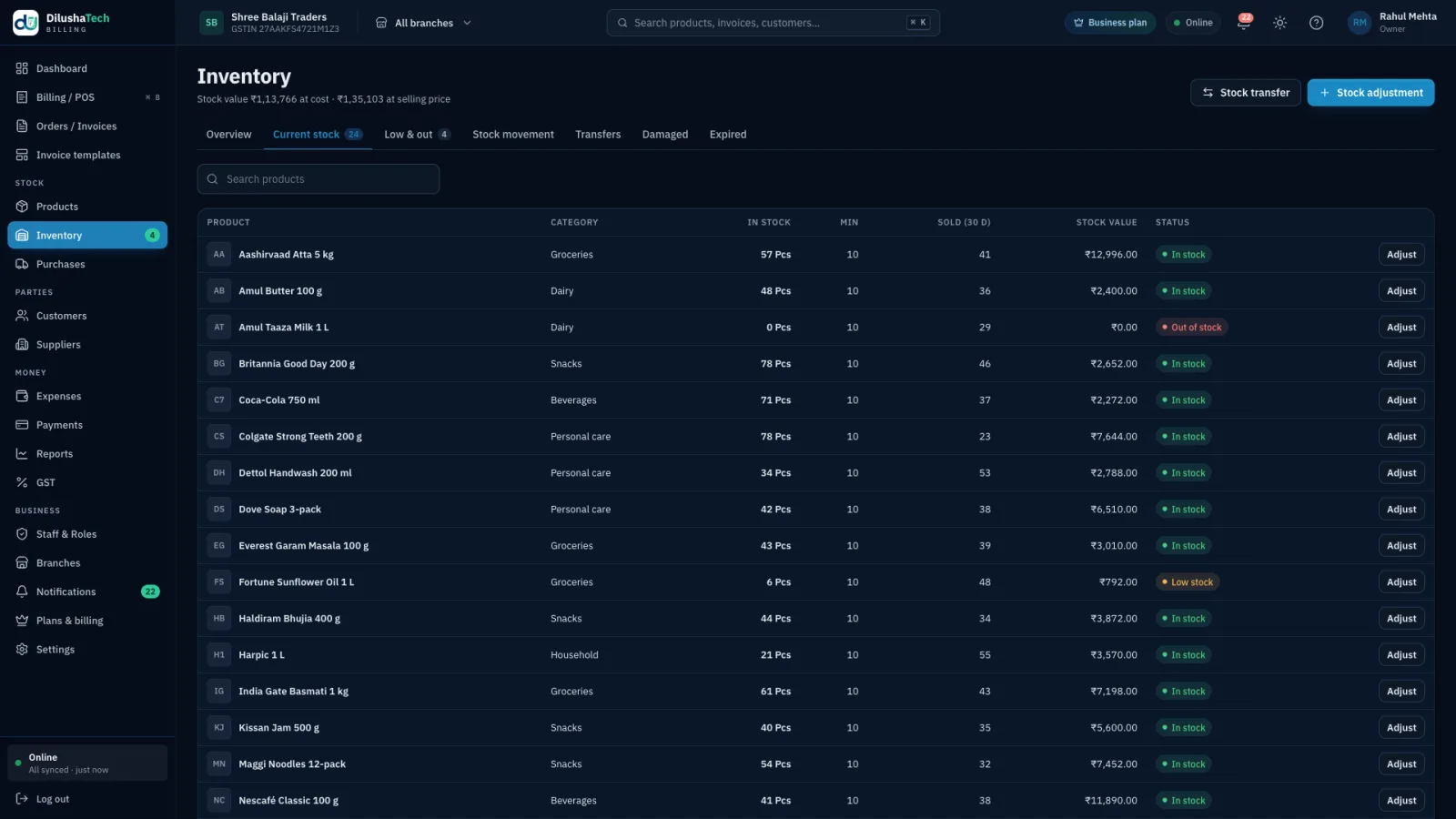Open the Expired tab
This screenshot has width=1456, height=819.
click(x=728, y=135)
